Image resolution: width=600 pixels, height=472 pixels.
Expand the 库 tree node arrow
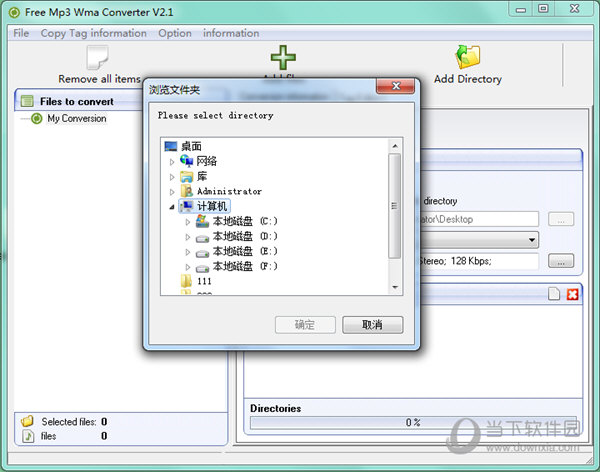coord(172,177)
